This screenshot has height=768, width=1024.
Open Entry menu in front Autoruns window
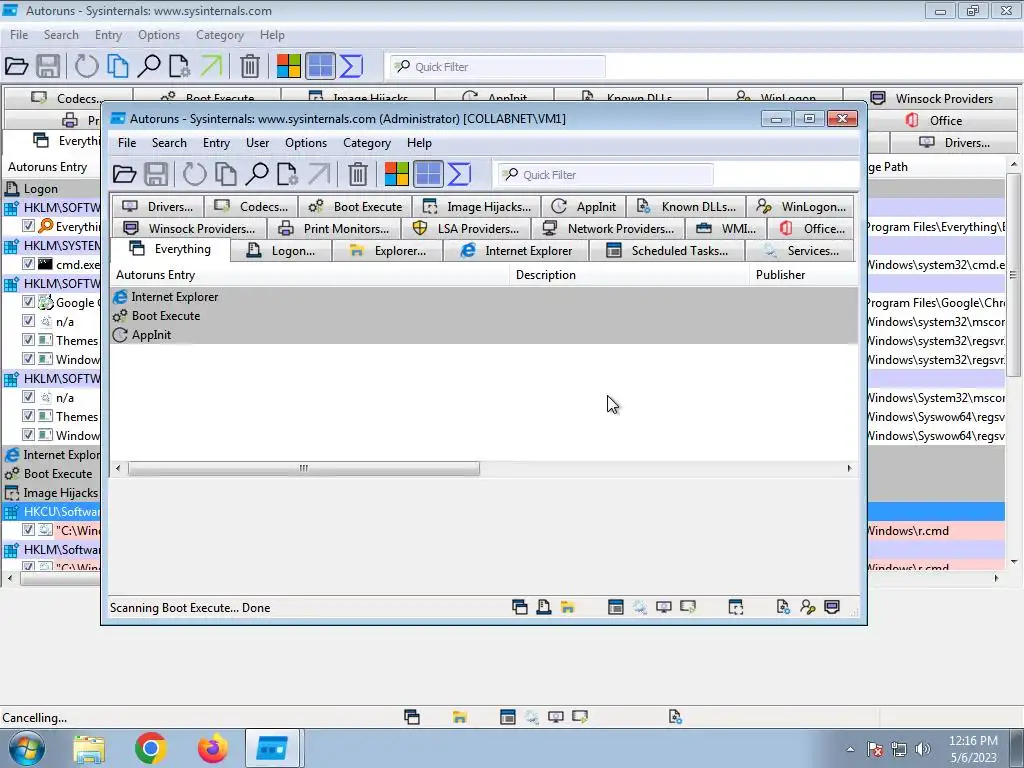click(x=216, y=143)
